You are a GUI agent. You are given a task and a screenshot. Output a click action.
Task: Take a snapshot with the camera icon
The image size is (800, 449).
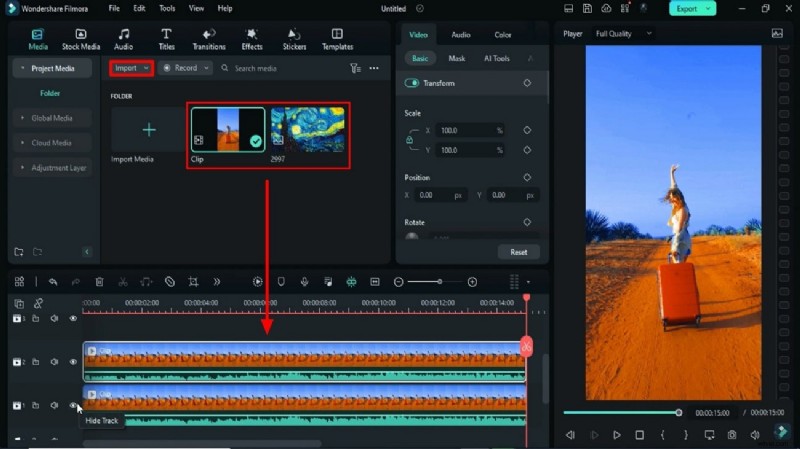point(732,435)
